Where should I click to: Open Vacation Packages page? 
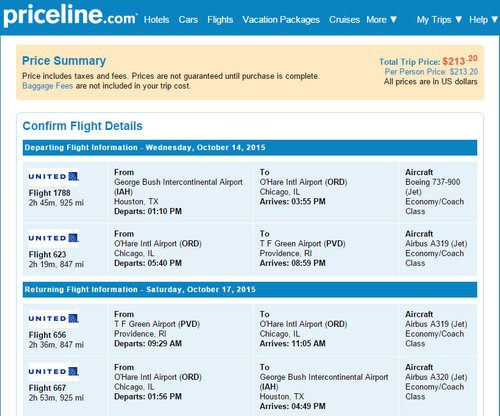[281, 20]
